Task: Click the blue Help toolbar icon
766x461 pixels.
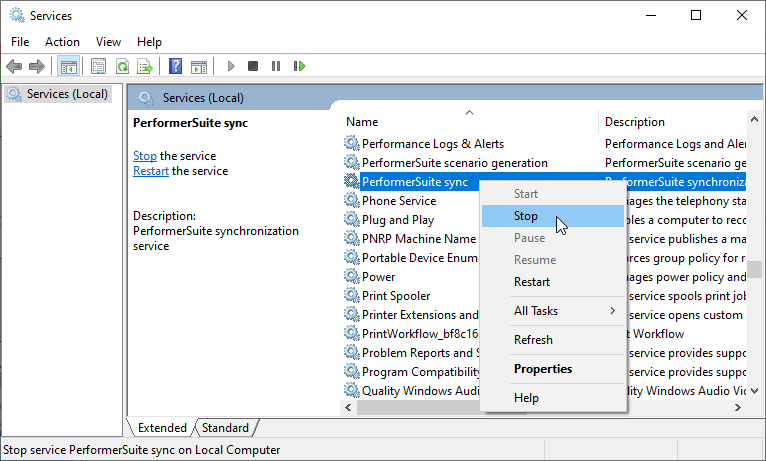Action: coord(175,67)
